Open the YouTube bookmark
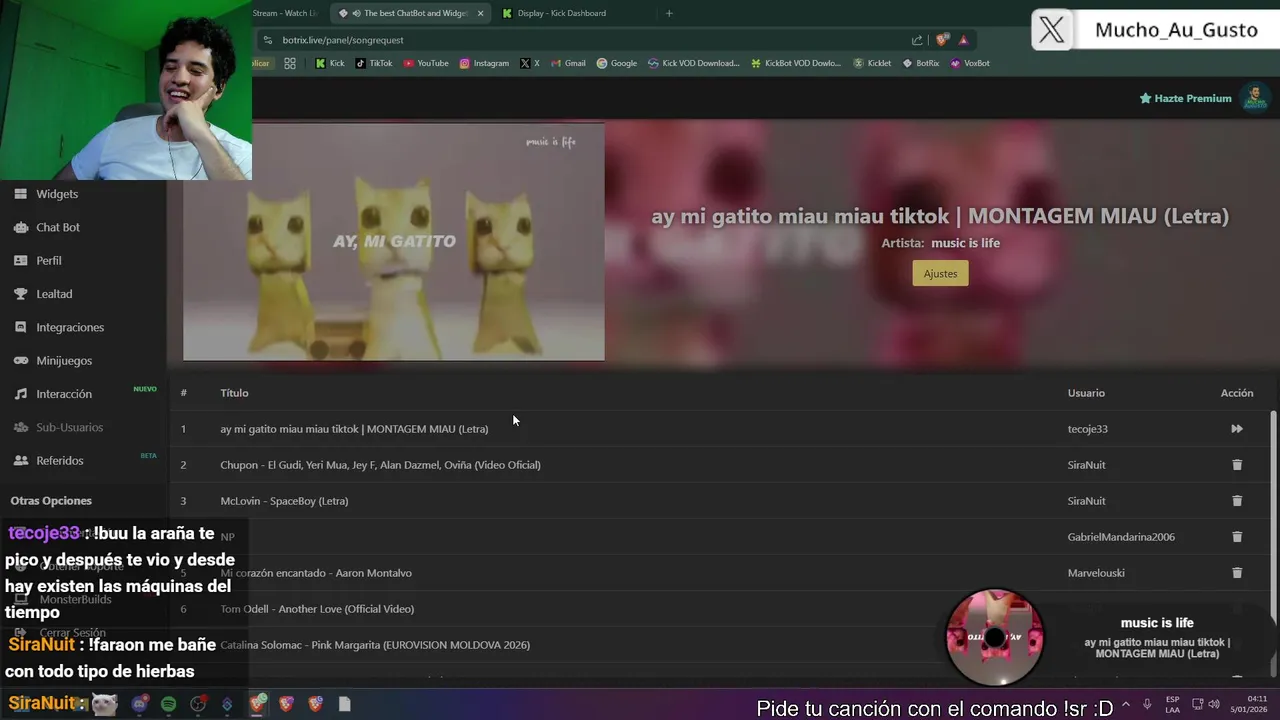 coord(426,63)
